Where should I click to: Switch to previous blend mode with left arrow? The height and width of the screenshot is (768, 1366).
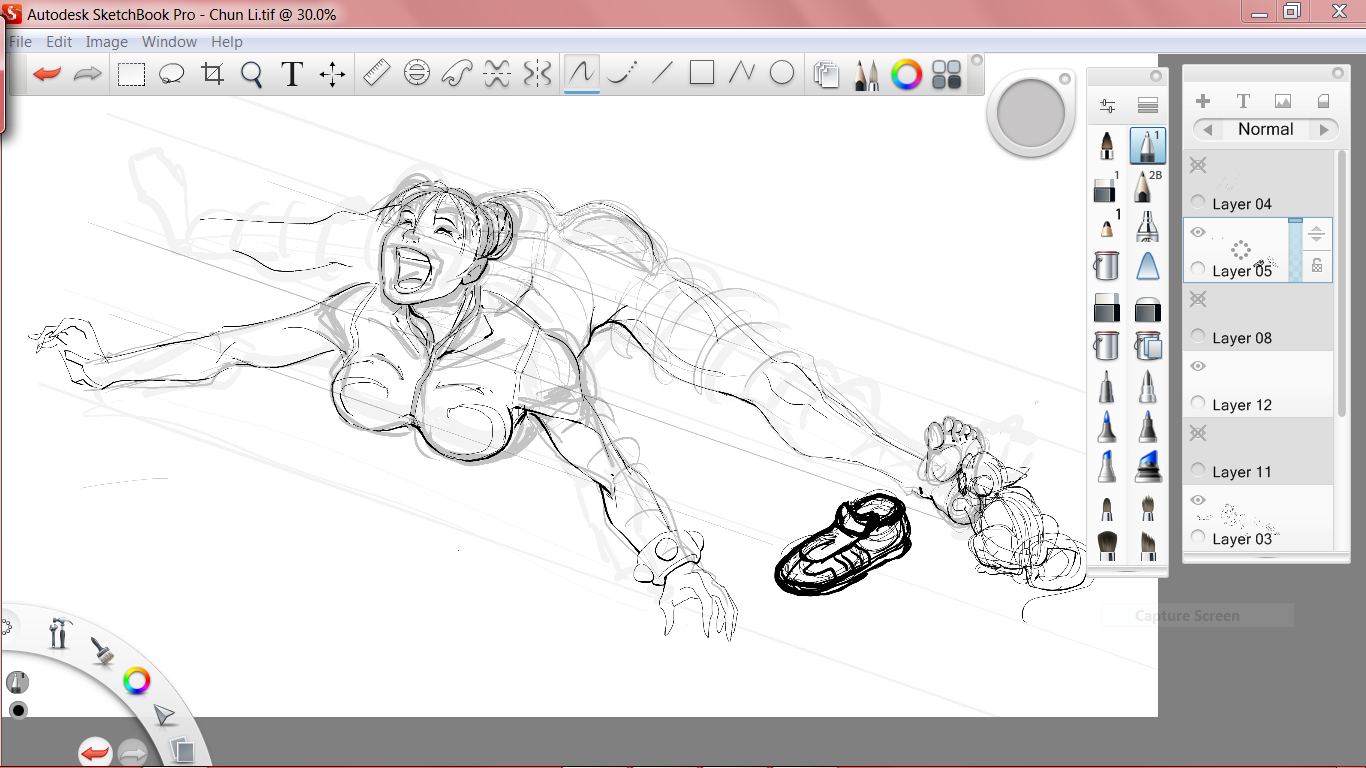click(1208, 129)
